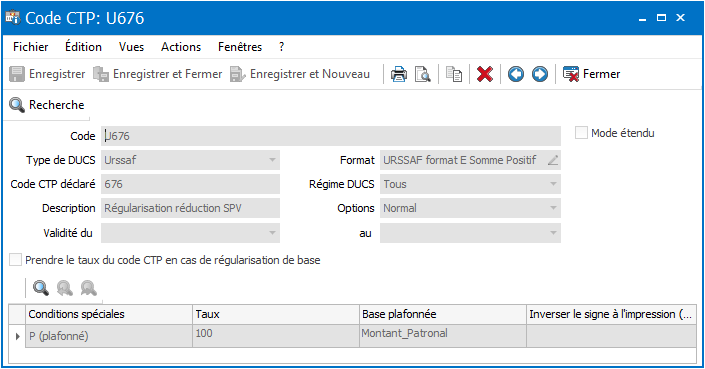Viewport: 705px width, 369px height.
Task: Open the Fenêtres menu
Action: pos(240,47)
